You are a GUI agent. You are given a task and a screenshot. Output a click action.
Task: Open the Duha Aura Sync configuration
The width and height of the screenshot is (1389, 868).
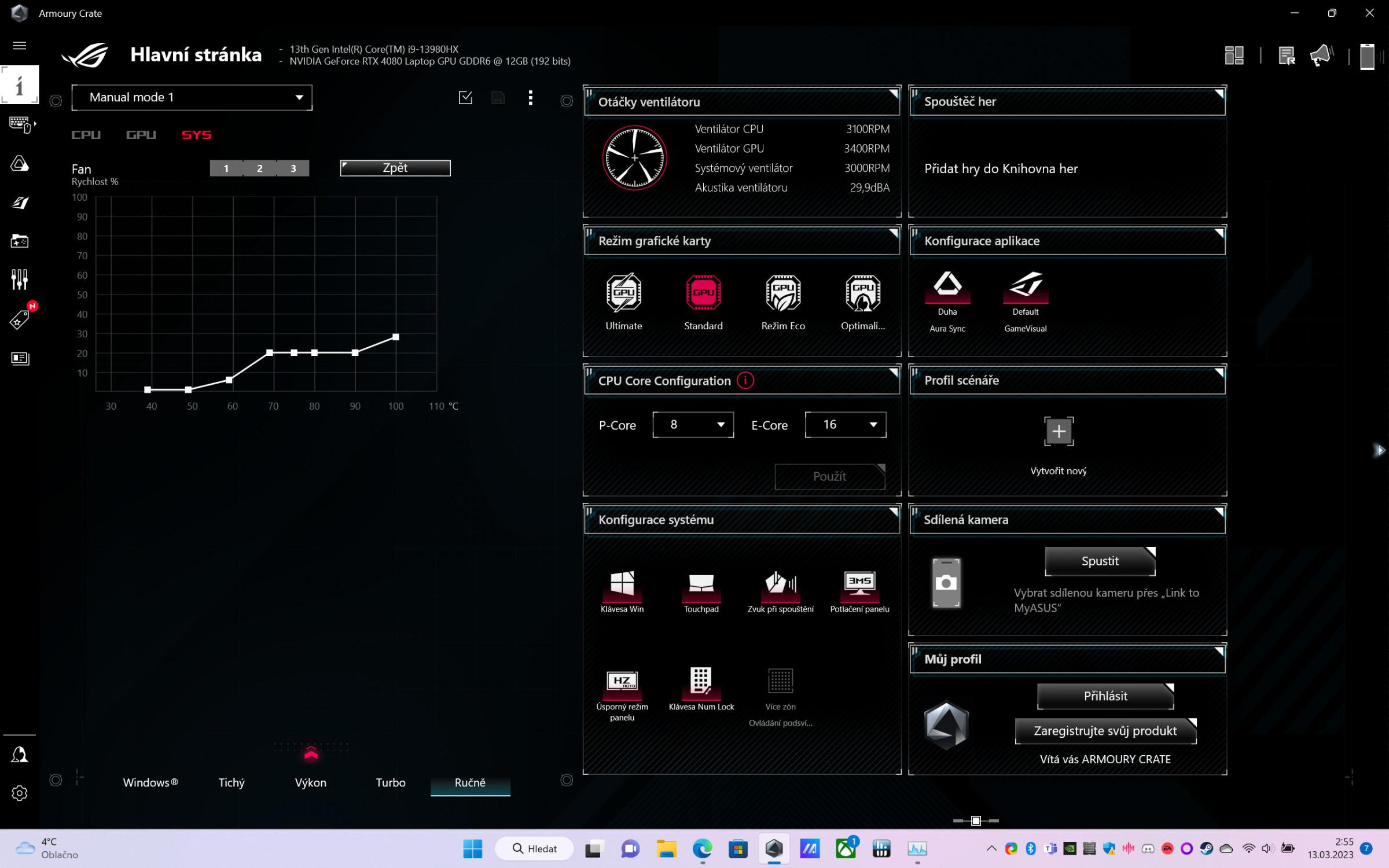(947, 301)
